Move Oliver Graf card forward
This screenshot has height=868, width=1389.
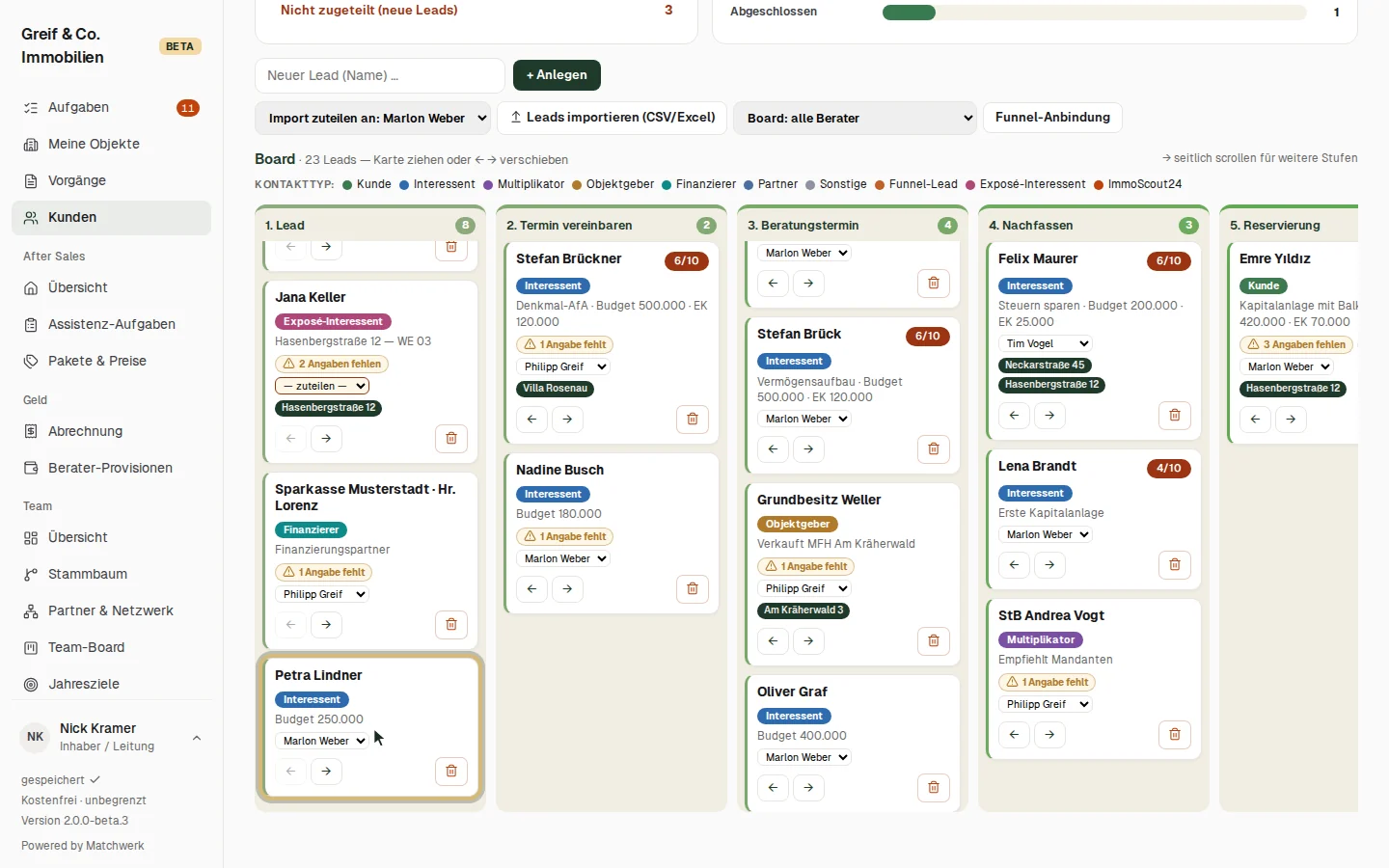(x=808, y=787)
